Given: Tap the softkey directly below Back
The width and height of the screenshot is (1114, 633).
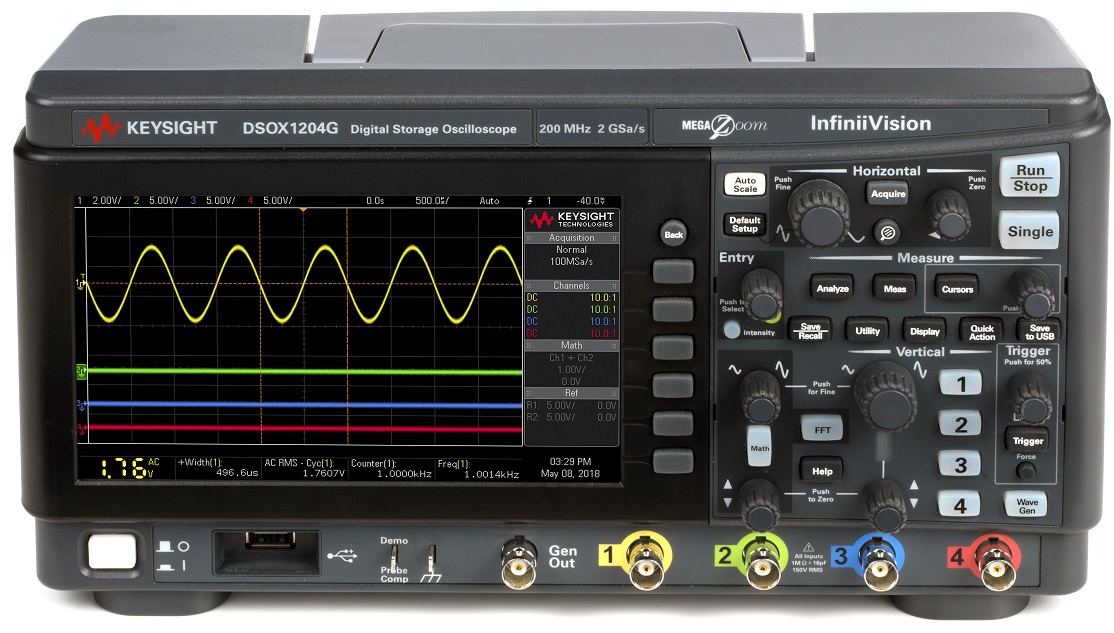Looking at the screenshot, I should pyautogui.click(x=672, y=271).
